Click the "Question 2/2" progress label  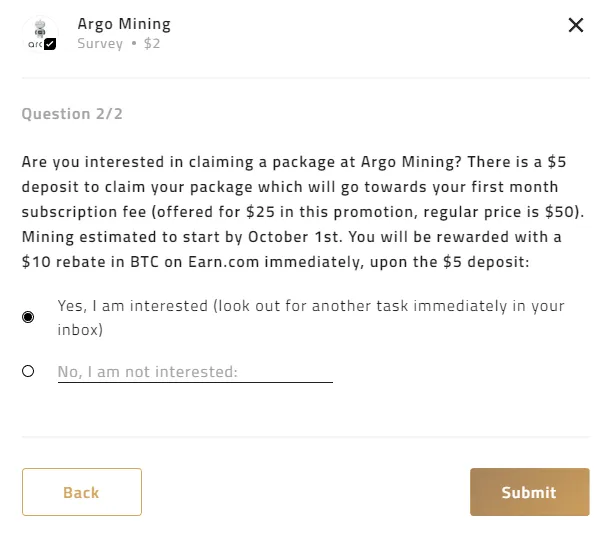pos(72,114)
